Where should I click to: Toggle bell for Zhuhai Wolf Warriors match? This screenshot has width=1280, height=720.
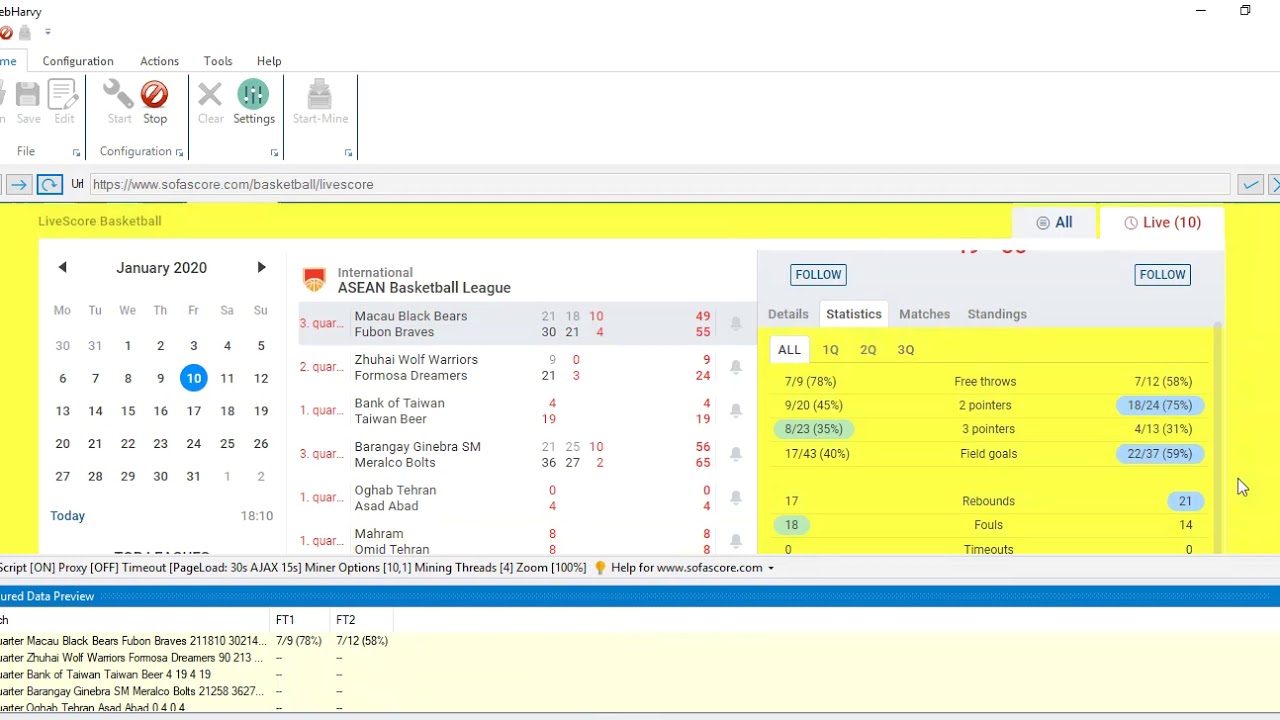coord(736,367)
